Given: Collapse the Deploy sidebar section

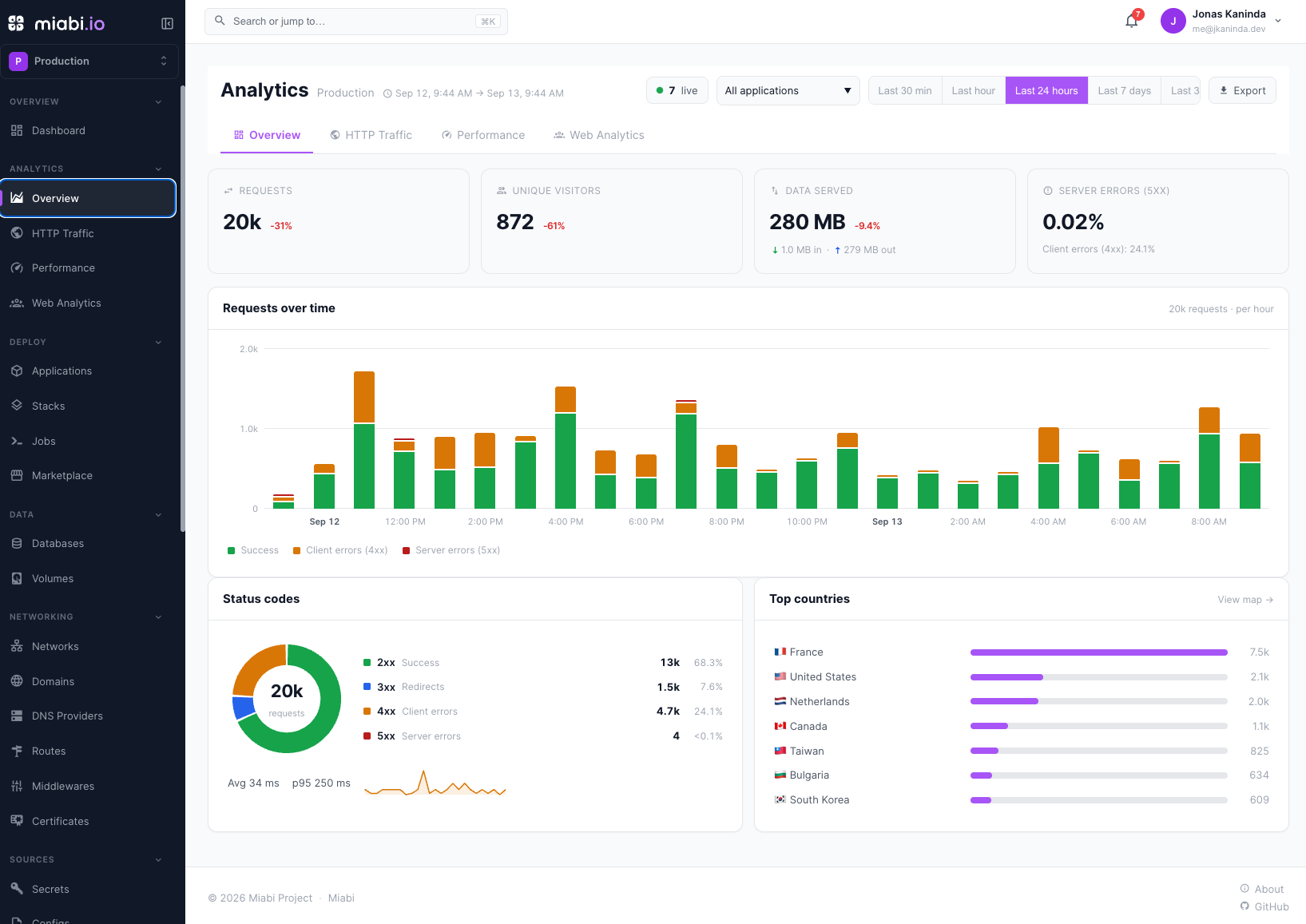Looking at the screenshot, I should pos(158,342).
